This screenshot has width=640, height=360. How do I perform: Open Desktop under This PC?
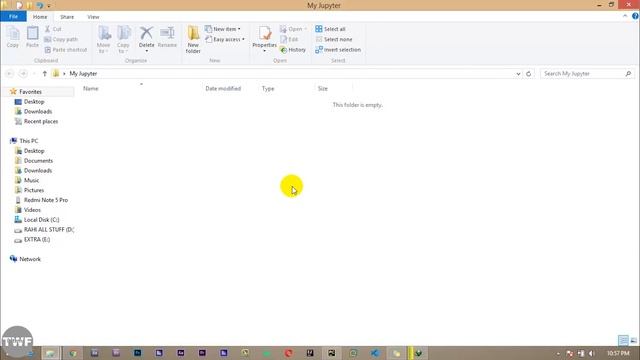pos(34,151)
